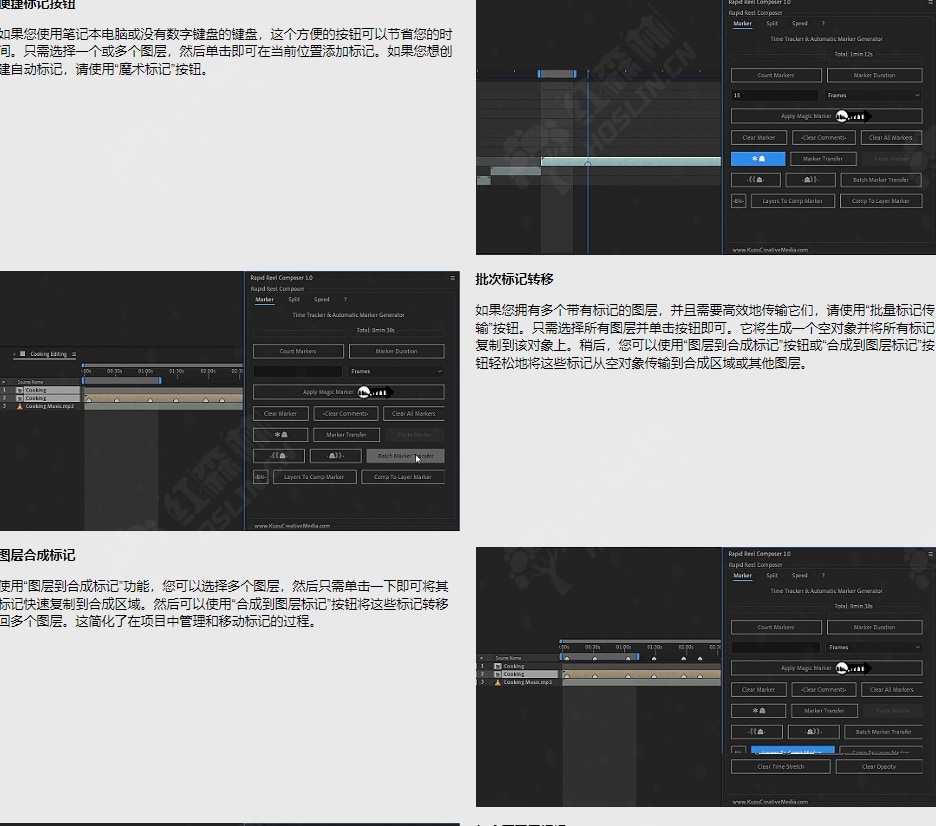
Task: Click Count Markers in the middle screenshot
Action: 298,351
